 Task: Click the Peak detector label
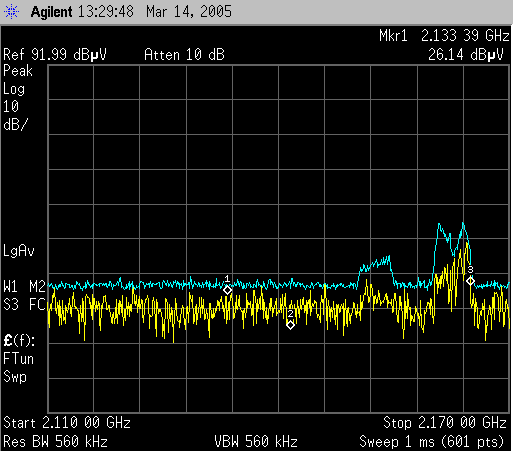(x=18, y=71)
